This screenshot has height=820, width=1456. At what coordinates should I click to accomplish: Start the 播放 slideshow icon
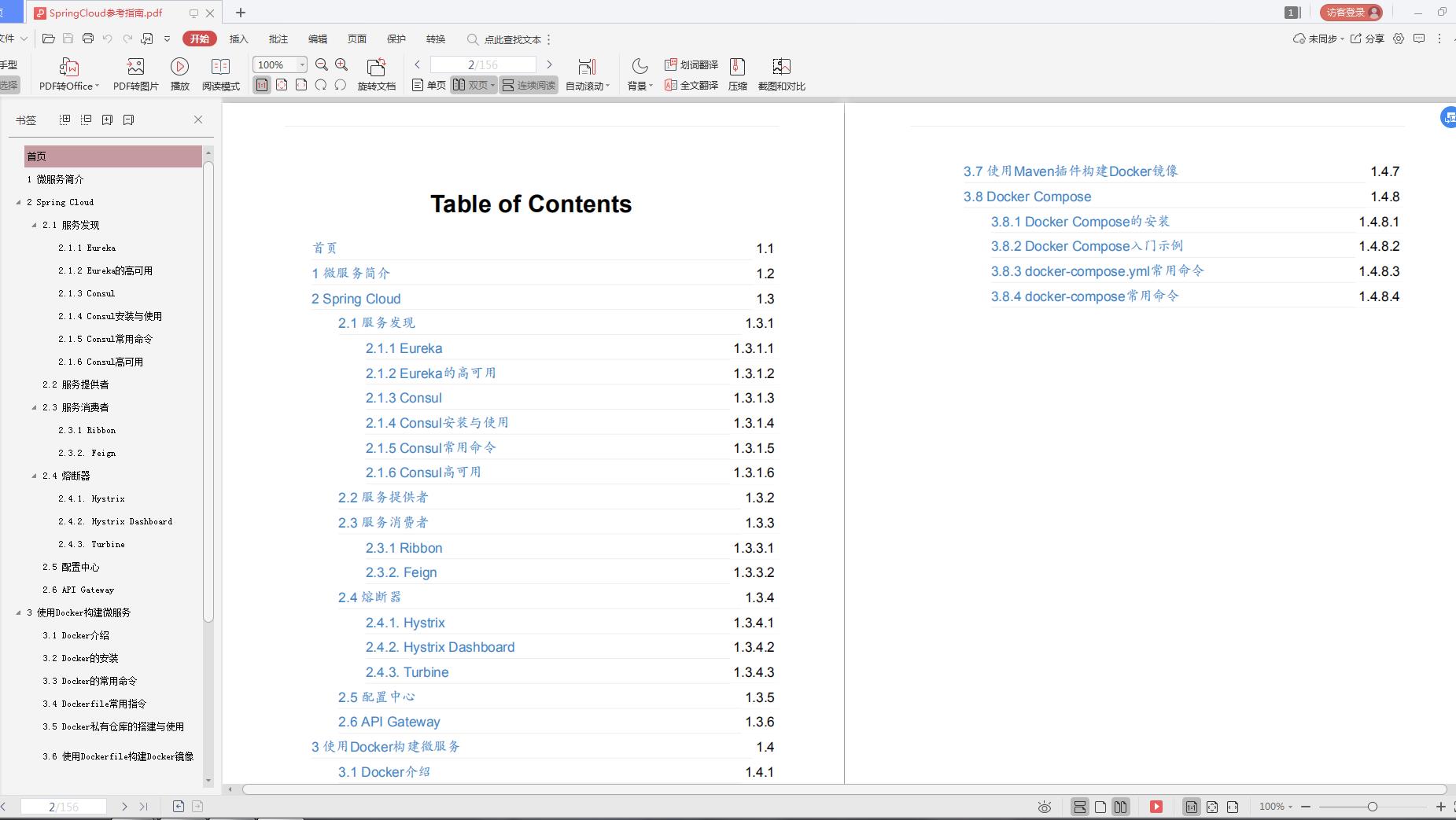(x=180, y=75)
